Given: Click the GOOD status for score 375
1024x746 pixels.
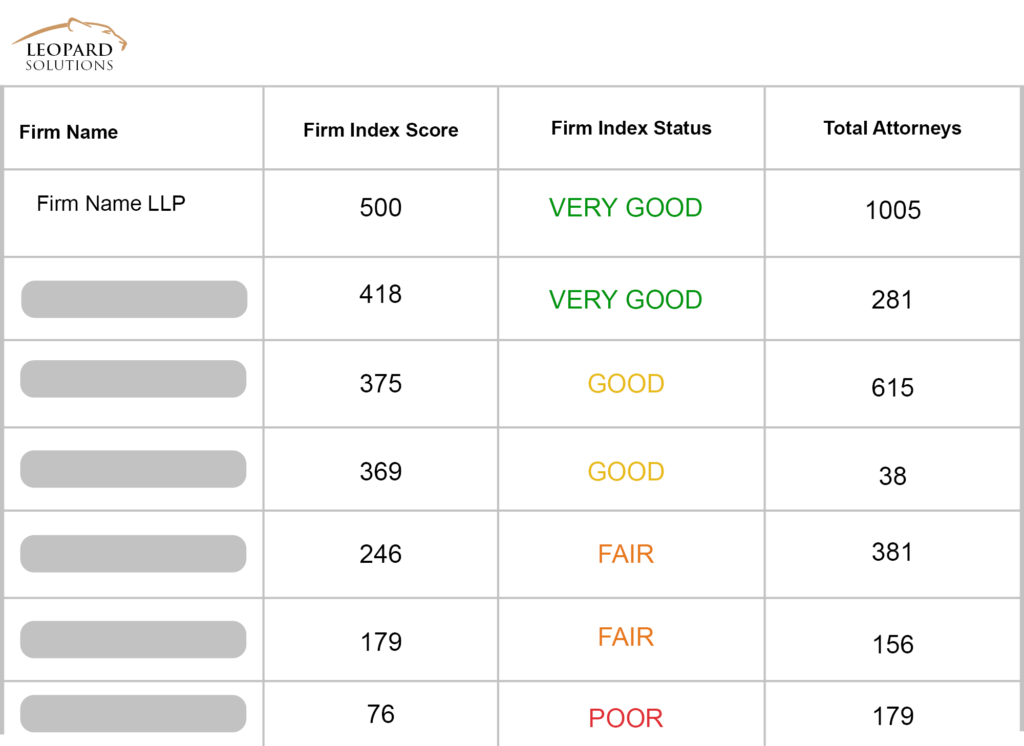Looking at the screenshot, I should (626, 383).
